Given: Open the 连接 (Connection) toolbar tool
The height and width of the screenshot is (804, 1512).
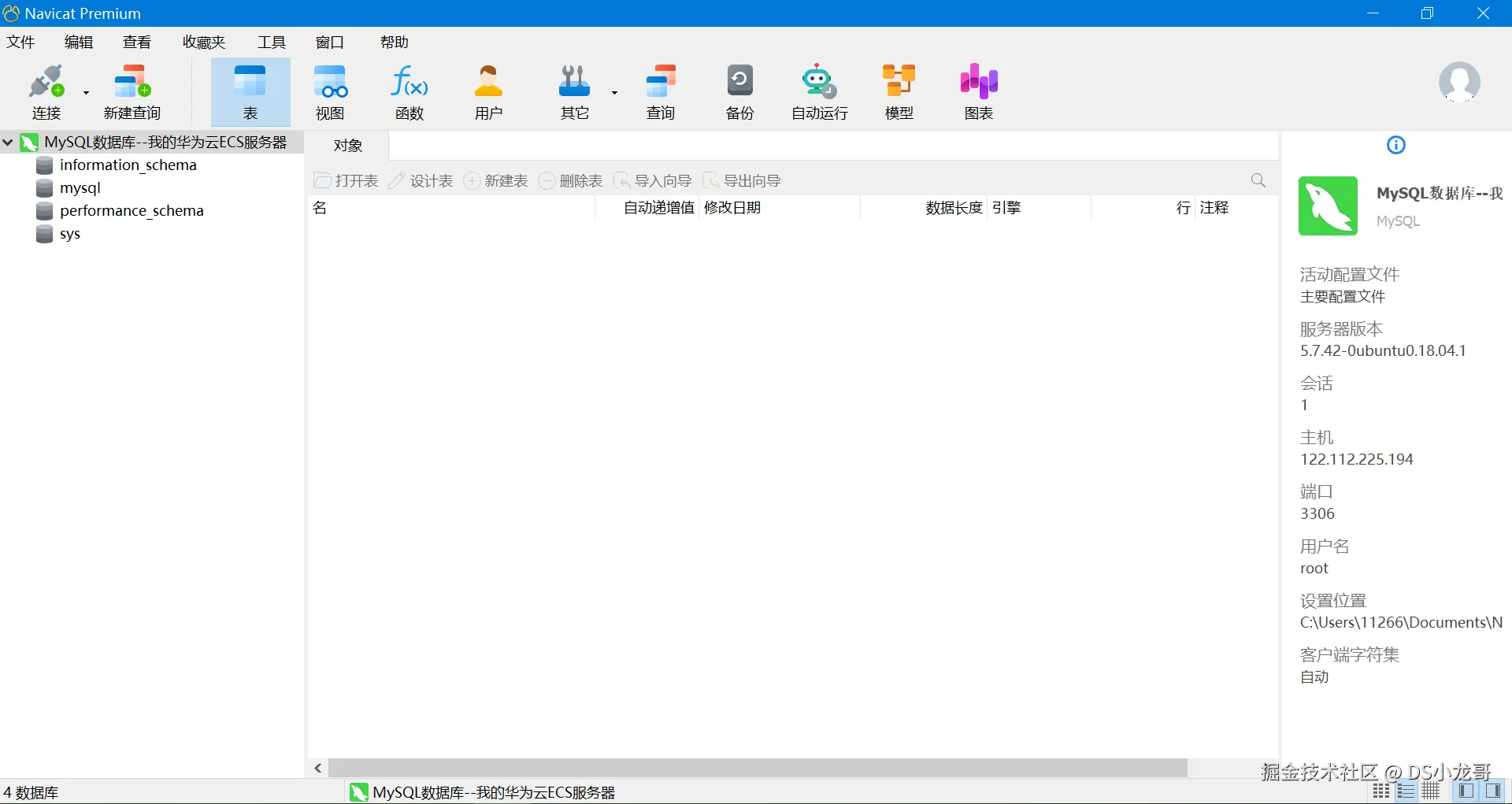Looking at the screenshot, I should (46, 92).
